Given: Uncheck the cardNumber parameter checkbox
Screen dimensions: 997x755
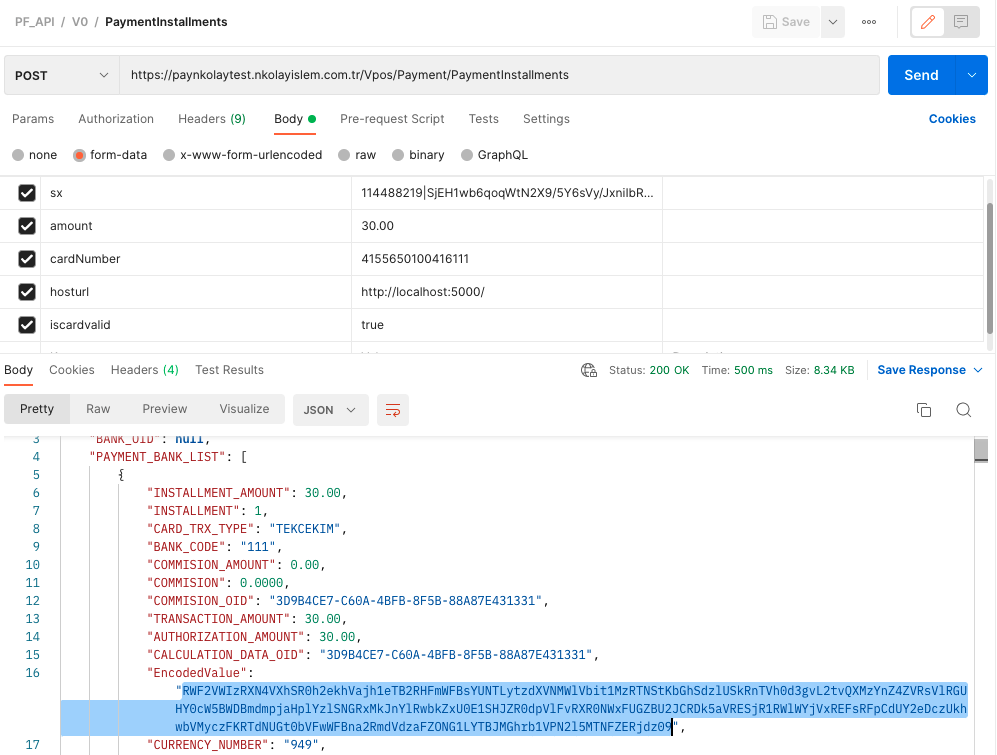Looking at the screenshot, I should pyautogui.click(x=27, y=259).
